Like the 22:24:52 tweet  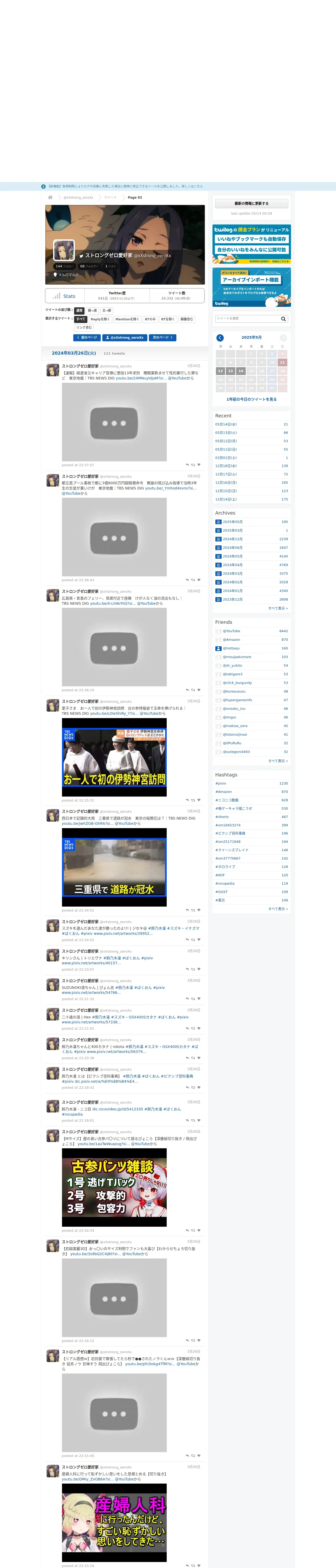[199, 940]
